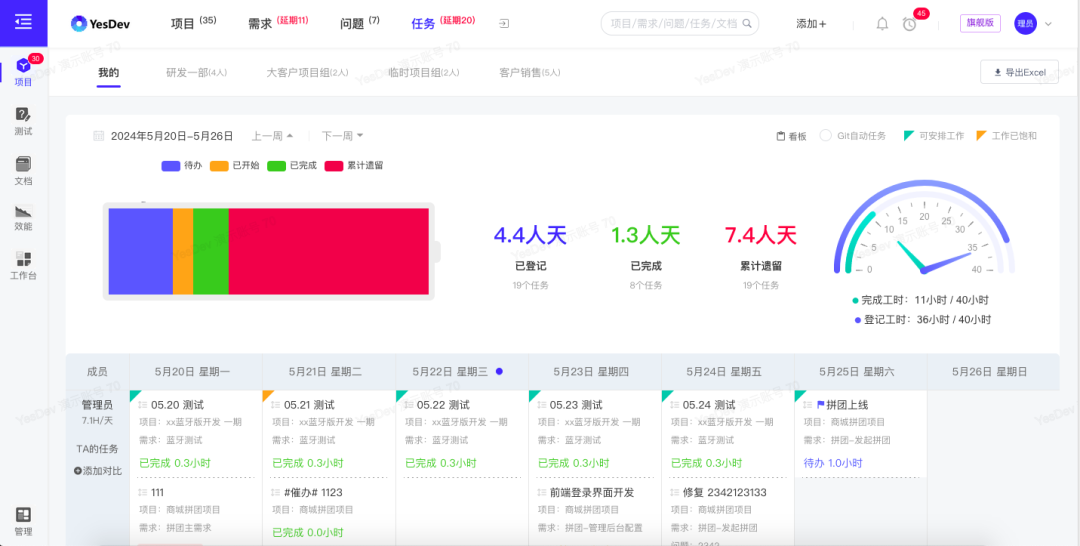Click 添加对比 under 管理员

click(98, 471)
